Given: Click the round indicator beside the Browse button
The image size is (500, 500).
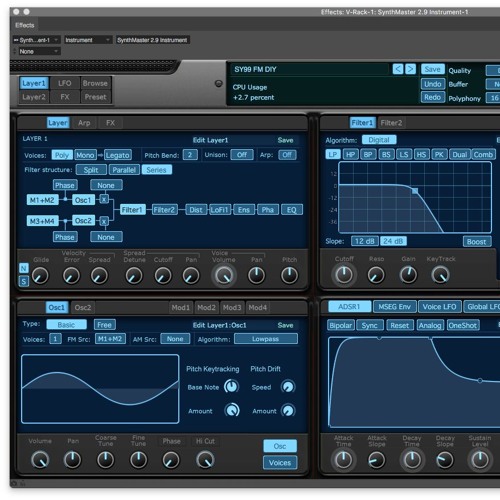Looking at the screenshot, I should tap(218, 83).
